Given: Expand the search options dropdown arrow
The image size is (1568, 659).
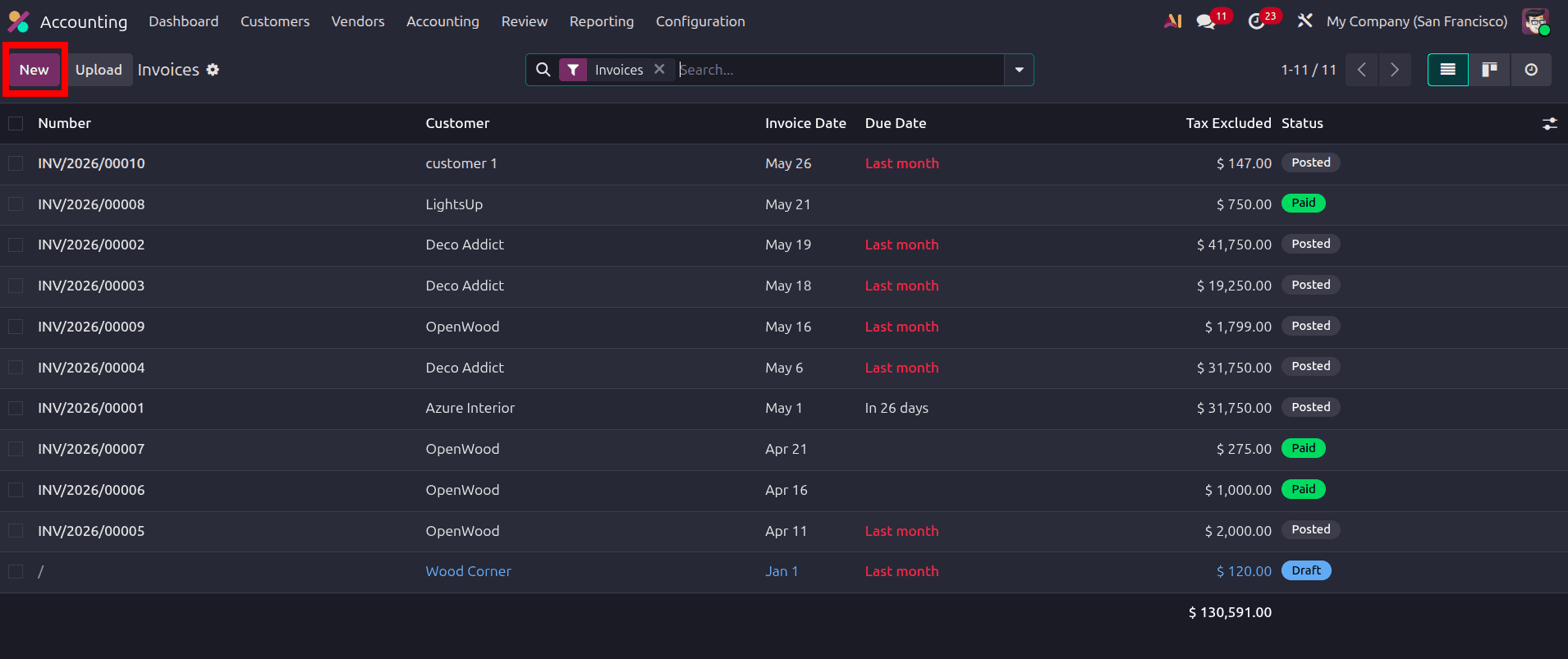Looking at the screenshot, I should (1019, 70).
